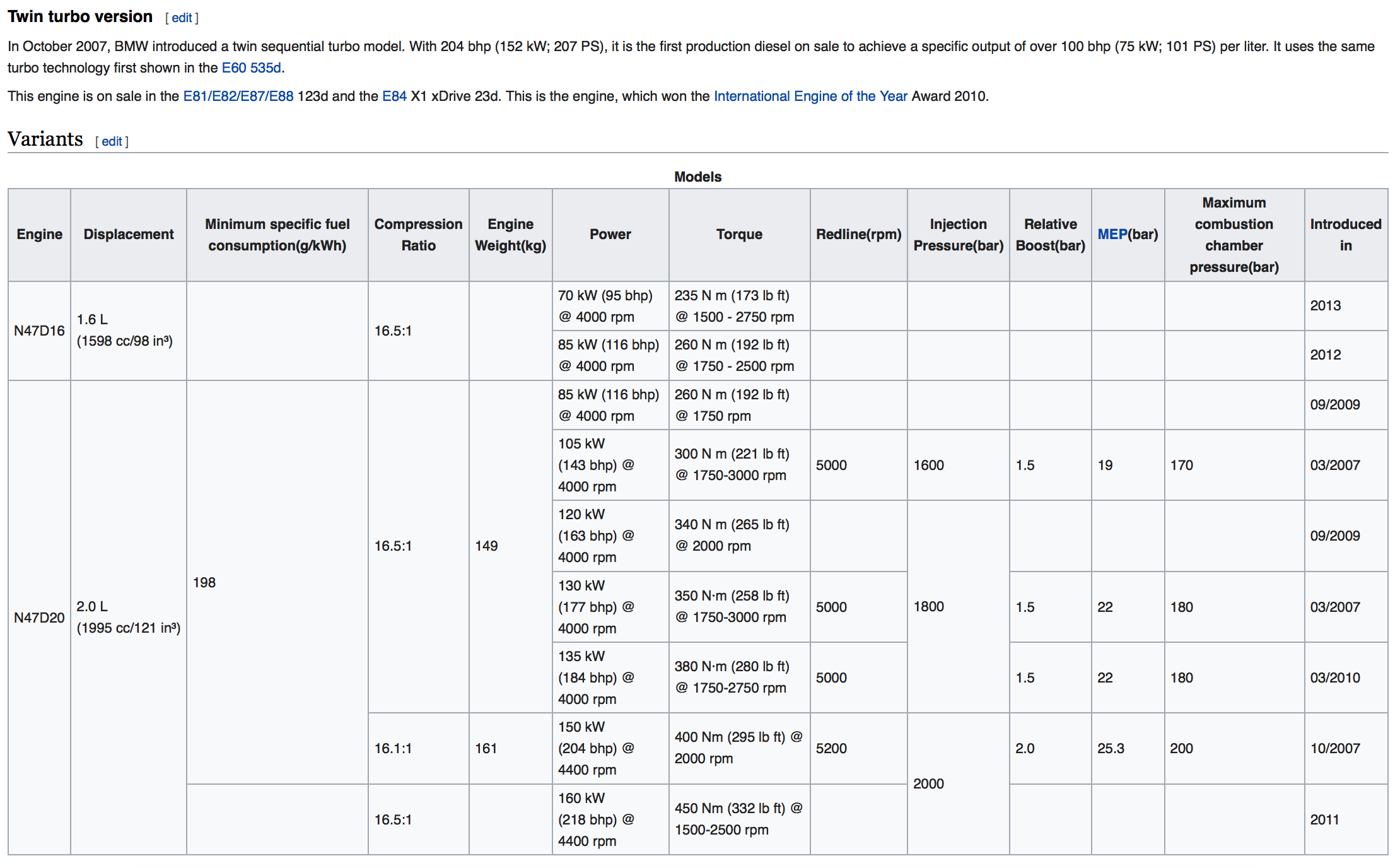1400x868 pixels.
Task: Click the 340 N m torque cell
Action: (x=739, y=536)
